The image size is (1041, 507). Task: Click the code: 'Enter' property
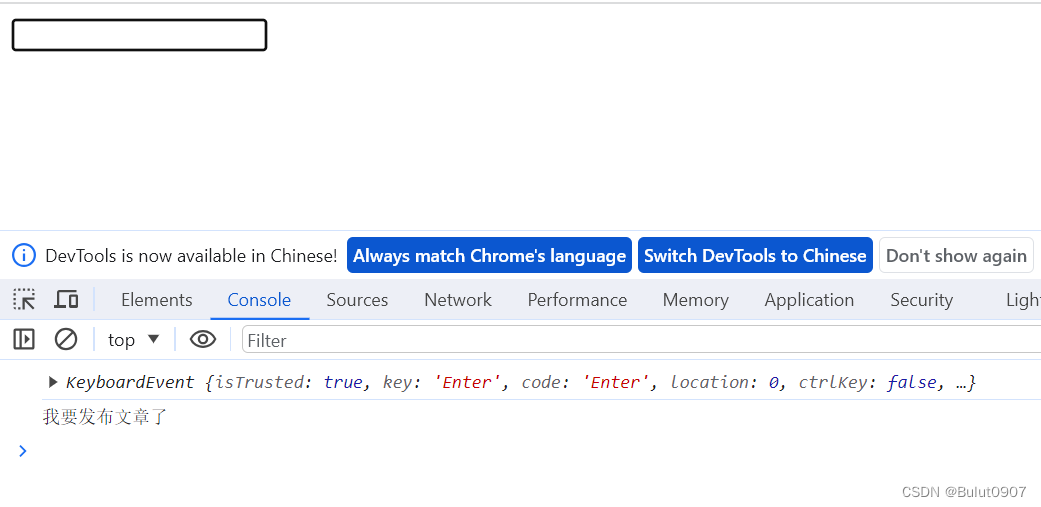(585, 382)
